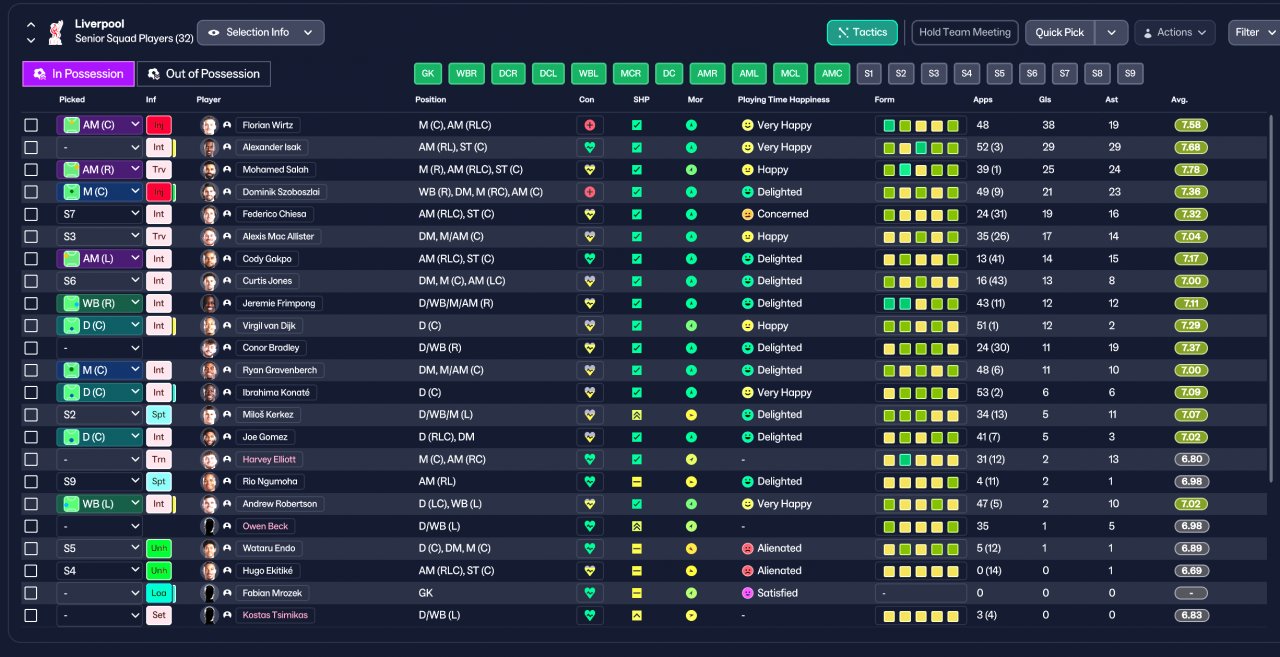Select the AMC position pill

pos(831,74)
